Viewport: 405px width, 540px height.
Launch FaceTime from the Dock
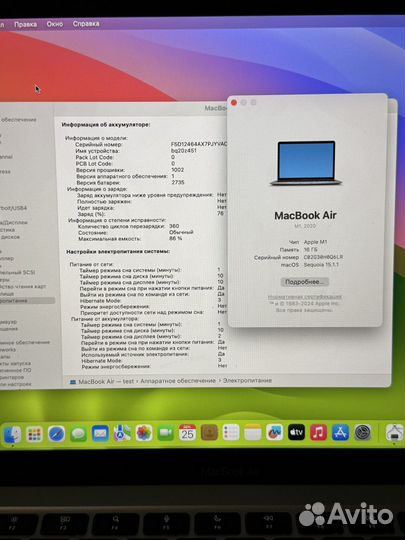[166, 433]
